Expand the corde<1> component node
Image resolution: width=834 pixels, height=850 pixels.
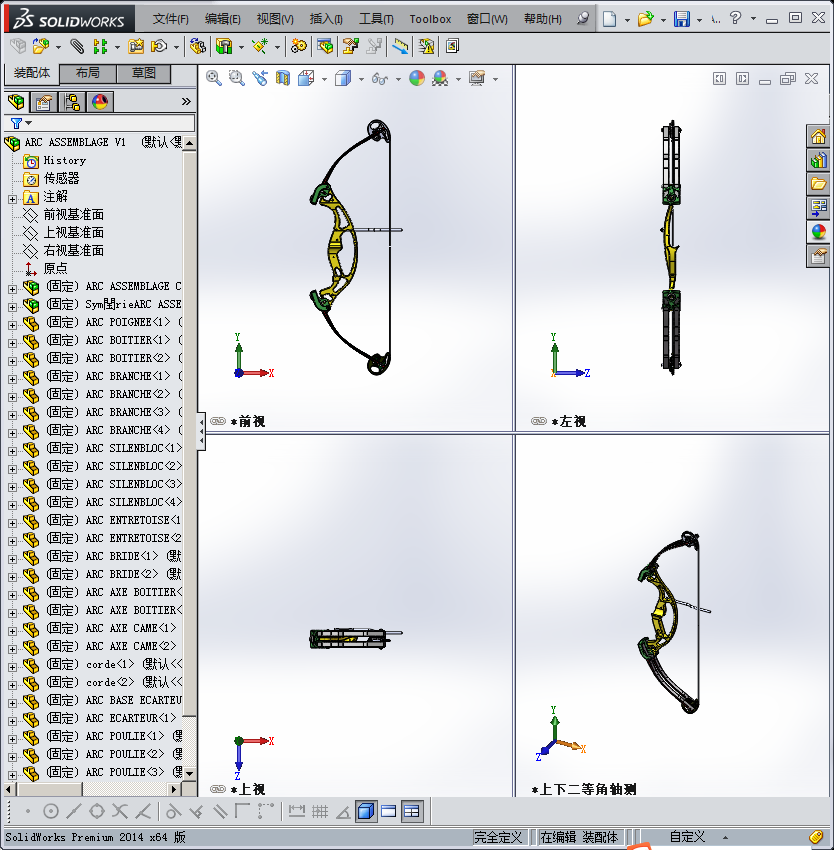pos(12,667)
